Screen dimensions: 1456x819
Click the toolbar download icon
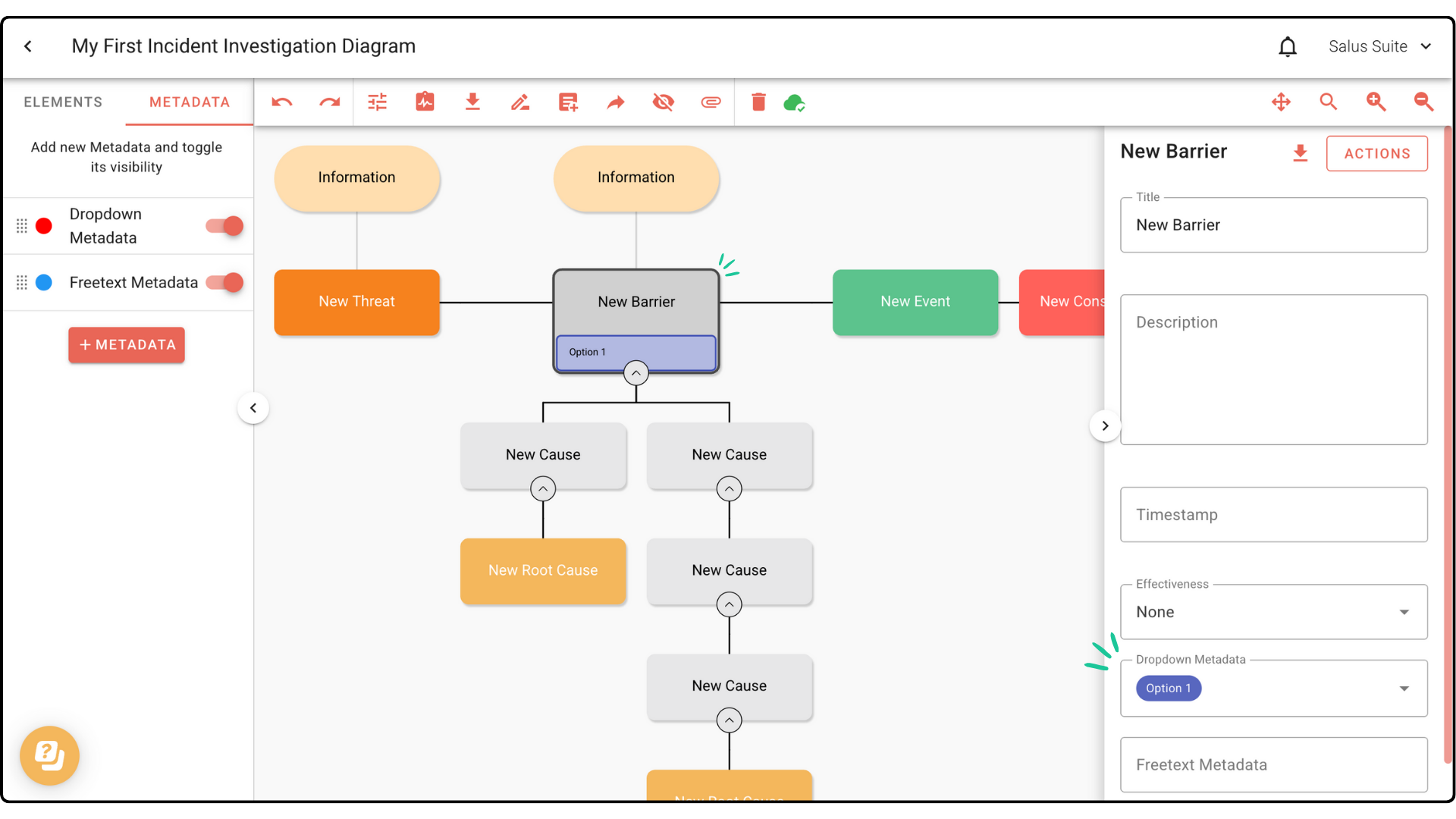pos(472,102)
